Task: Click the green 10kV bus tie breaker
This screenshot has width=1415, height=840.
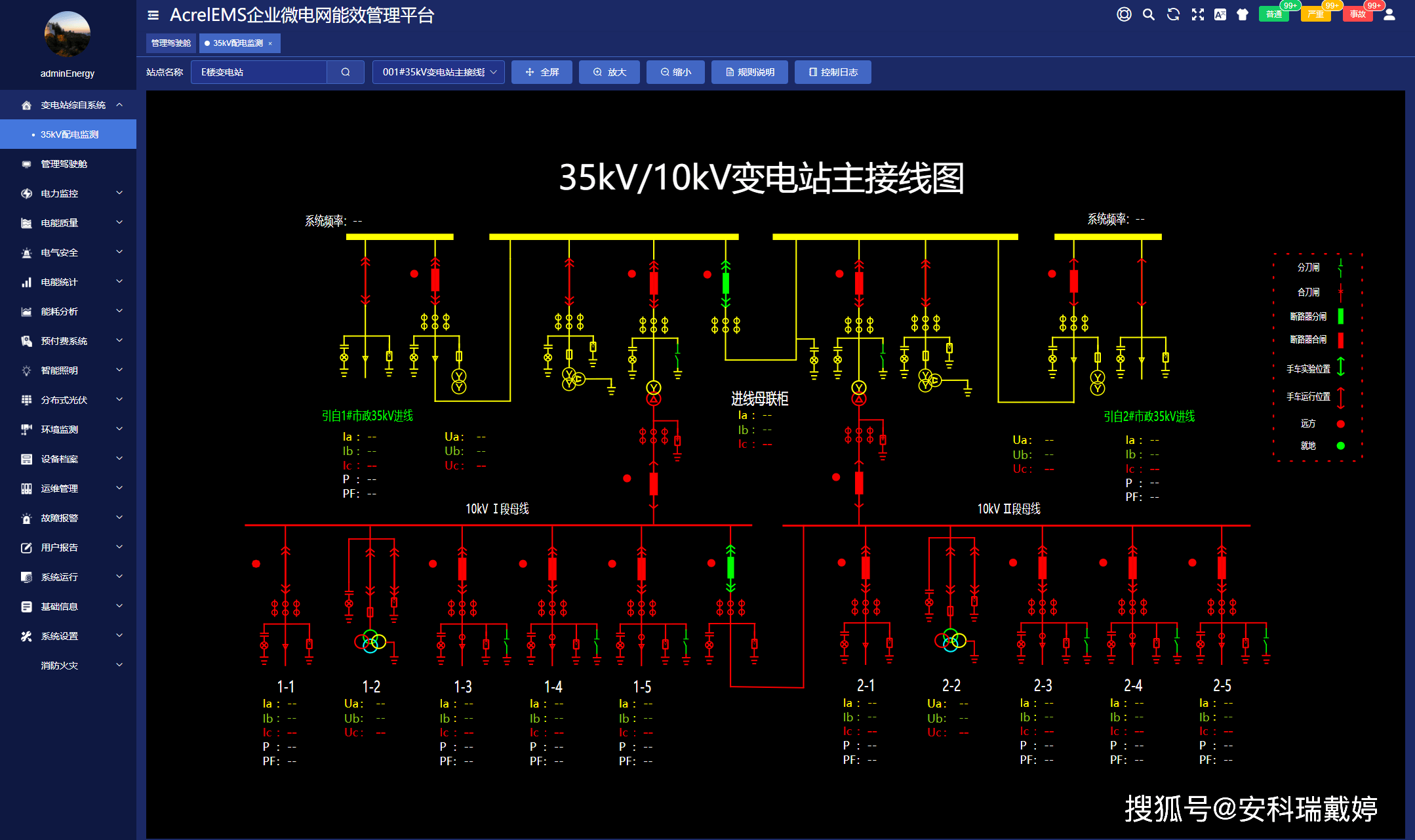Action: tap(730, 567)
